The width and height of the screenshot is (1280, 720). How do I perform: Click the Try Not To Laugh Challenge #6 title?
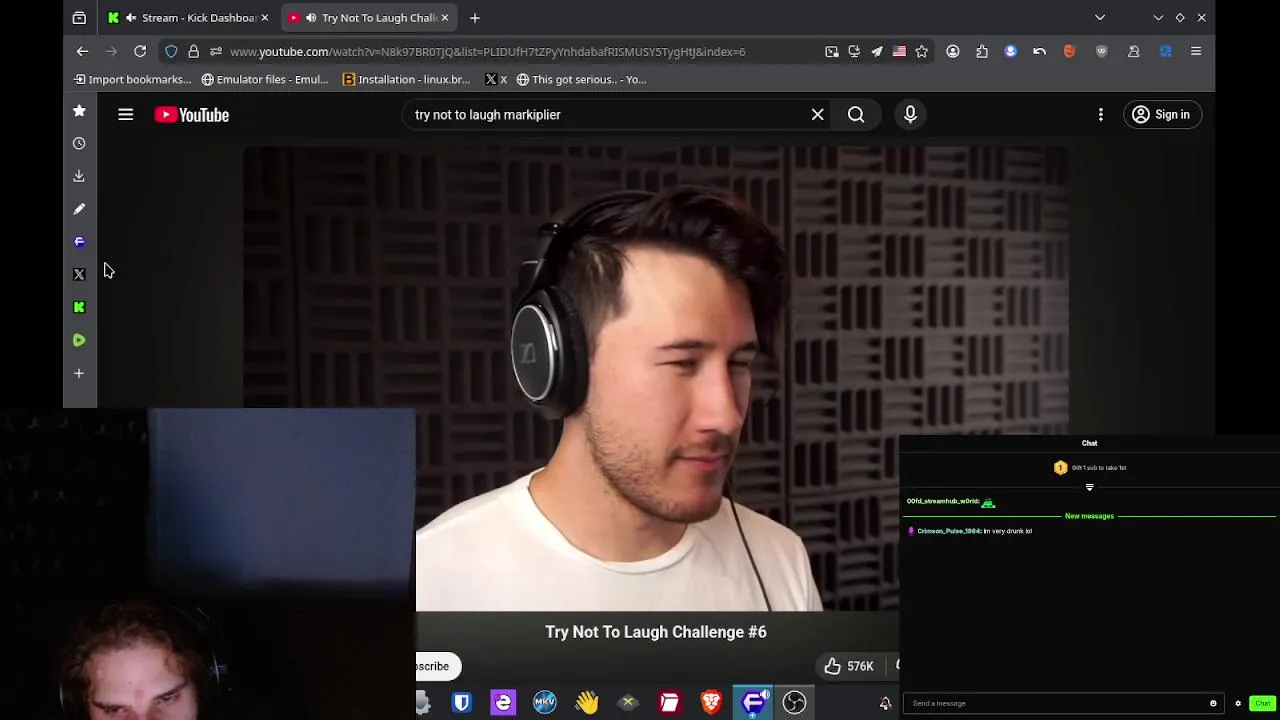tap(656, 632)
